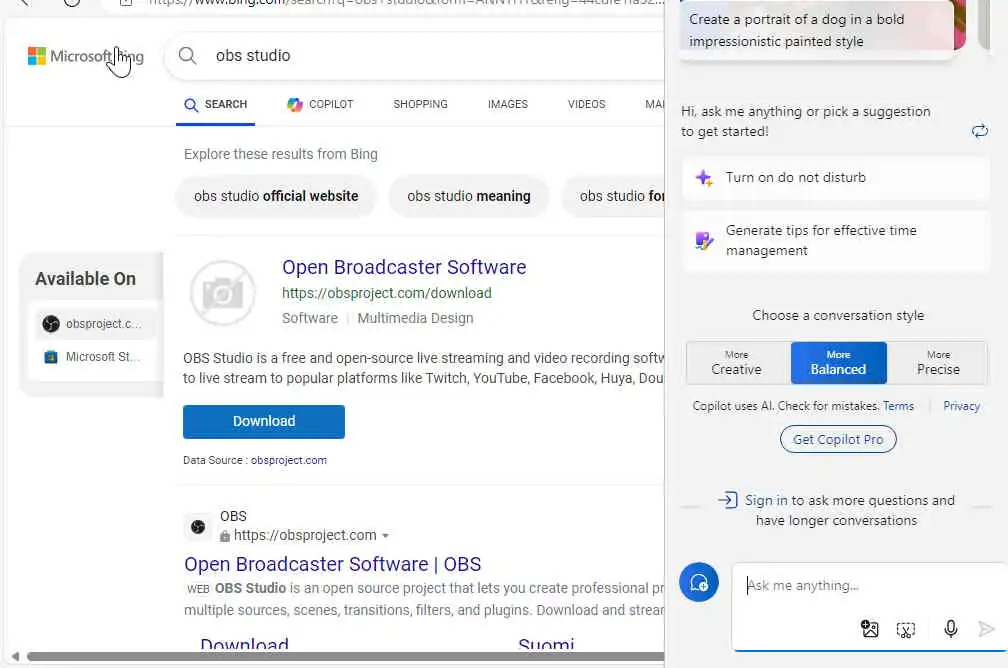Open the Suomi sublink under OBS result
The height and width of the screenshot is (668, 1008).
546,644
